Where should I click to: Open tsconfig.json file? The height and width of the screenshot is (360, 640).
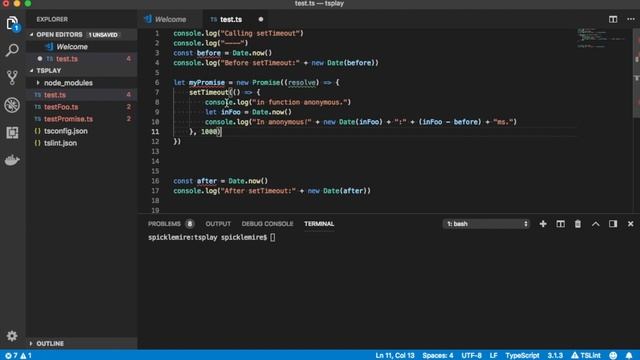click(x=82, y=131)
